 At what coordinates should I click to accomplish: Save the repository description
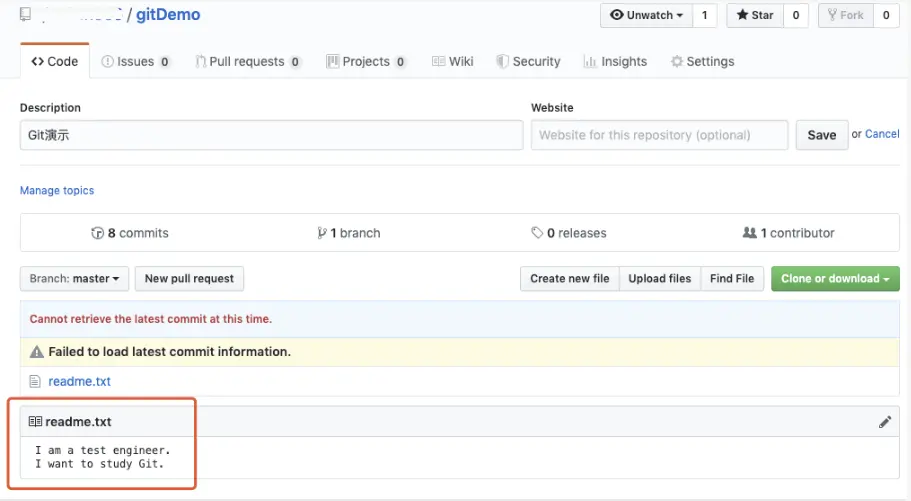point(821,135)
